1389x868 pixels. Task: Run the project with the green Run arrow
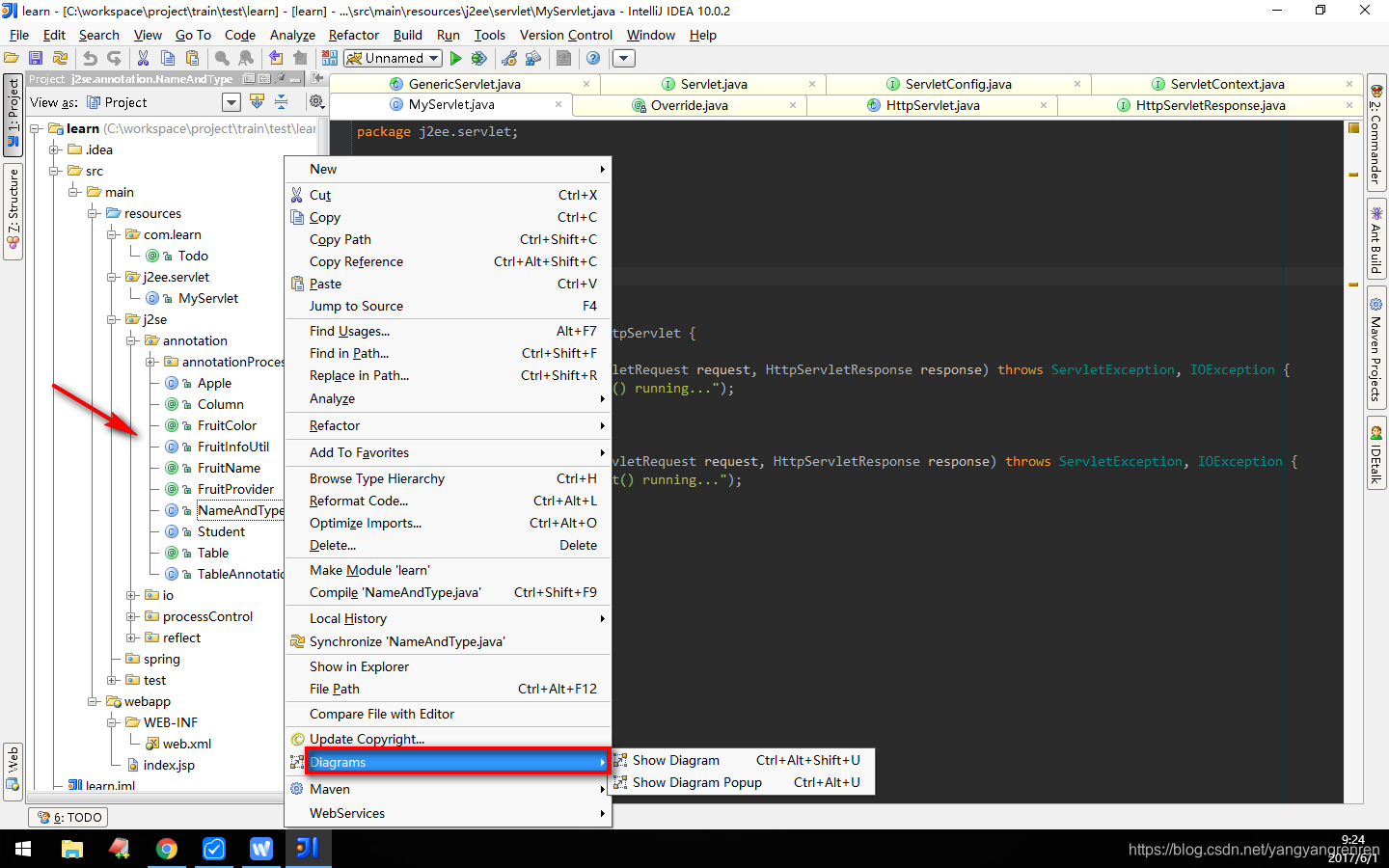[x=454, y=58]
